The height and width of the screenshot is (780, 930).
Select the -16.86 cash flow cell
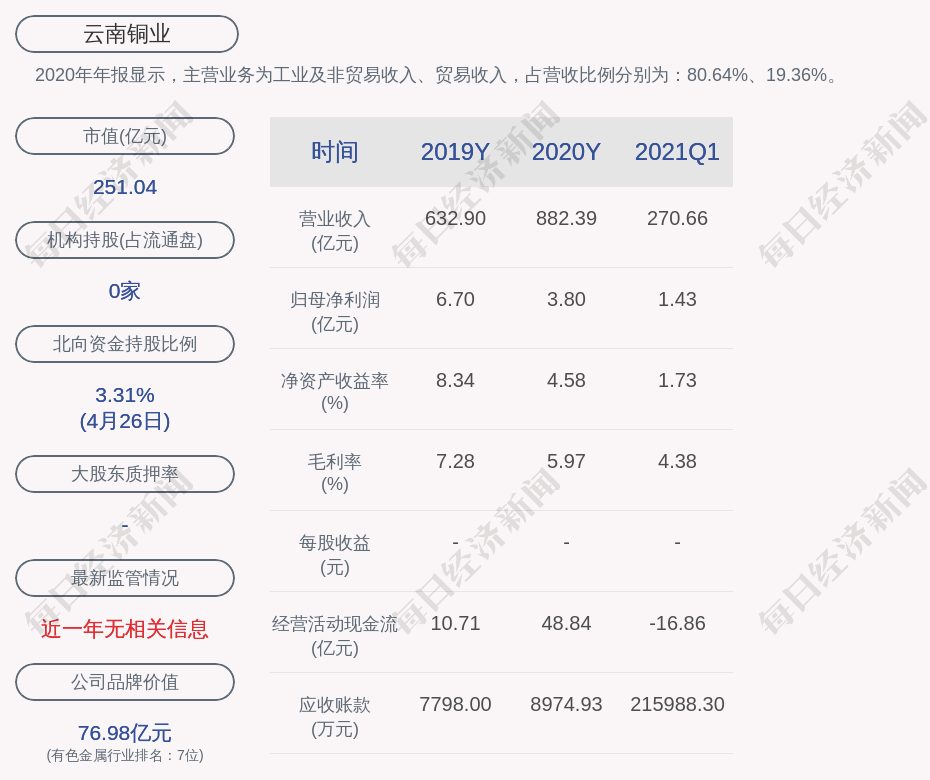coord(677,623)
